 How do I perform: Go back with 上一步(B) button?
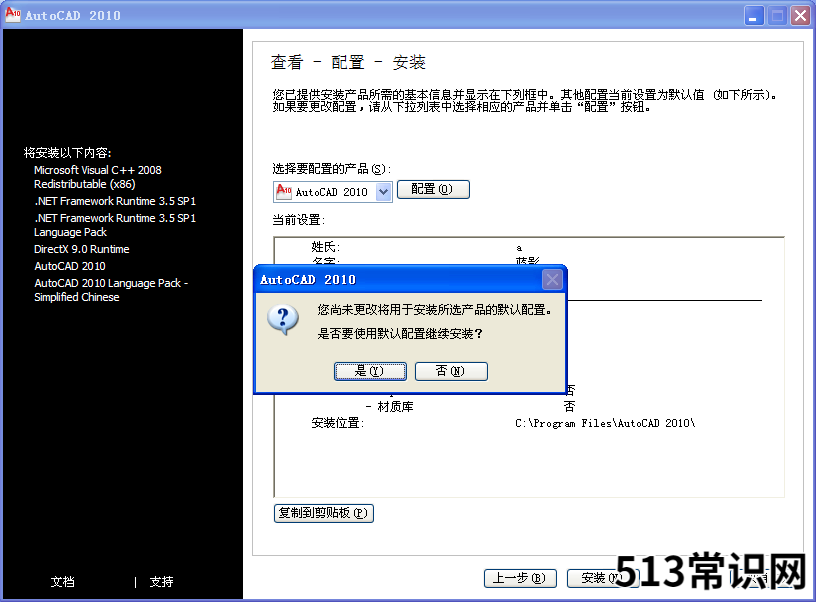pos(520,578)
